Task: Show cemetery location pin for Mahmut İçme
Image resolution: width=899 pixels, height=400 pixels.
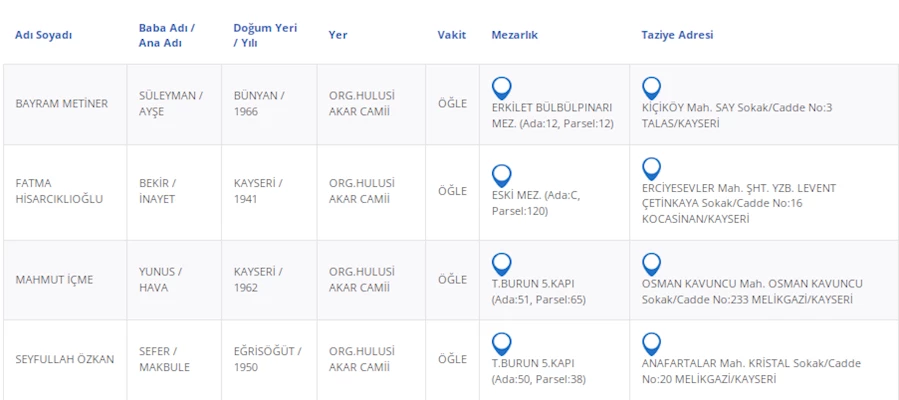Action: point(502,264)
